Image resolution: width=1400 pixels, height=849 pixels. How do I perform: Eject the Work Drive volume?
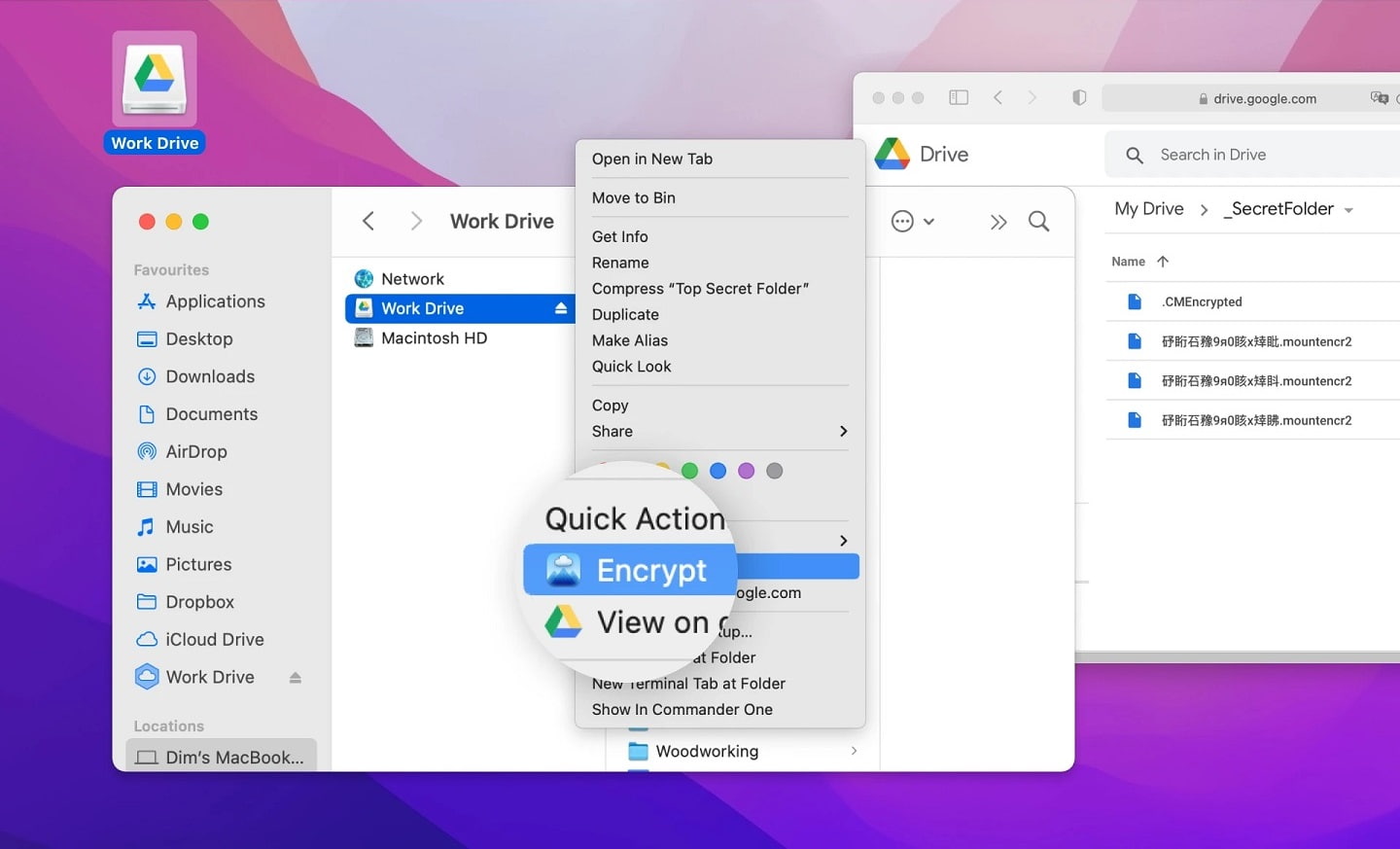295,677
